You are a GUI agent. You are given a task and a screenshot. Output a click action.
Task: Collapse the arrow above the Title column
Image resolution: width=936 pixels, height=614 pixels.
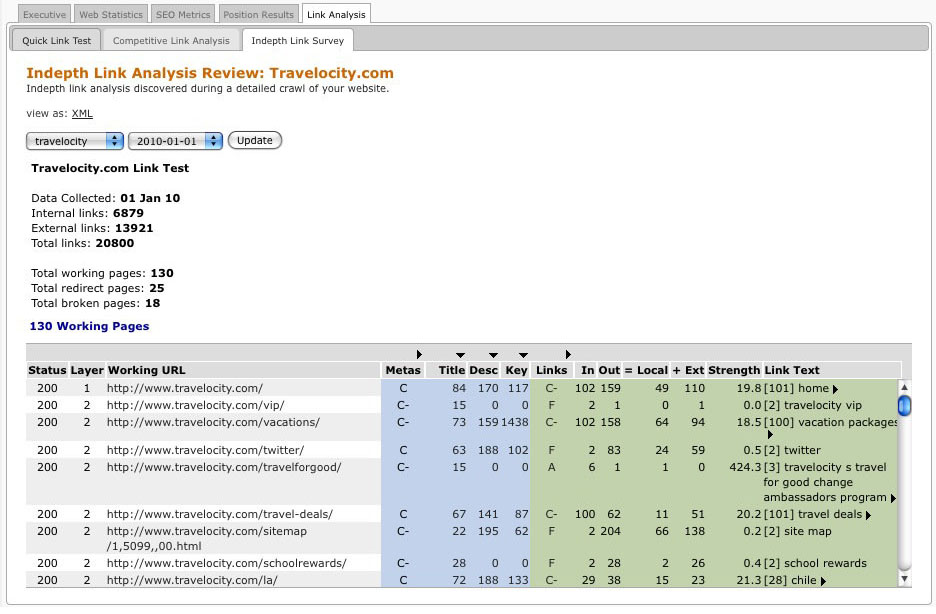tap(460, 355)
